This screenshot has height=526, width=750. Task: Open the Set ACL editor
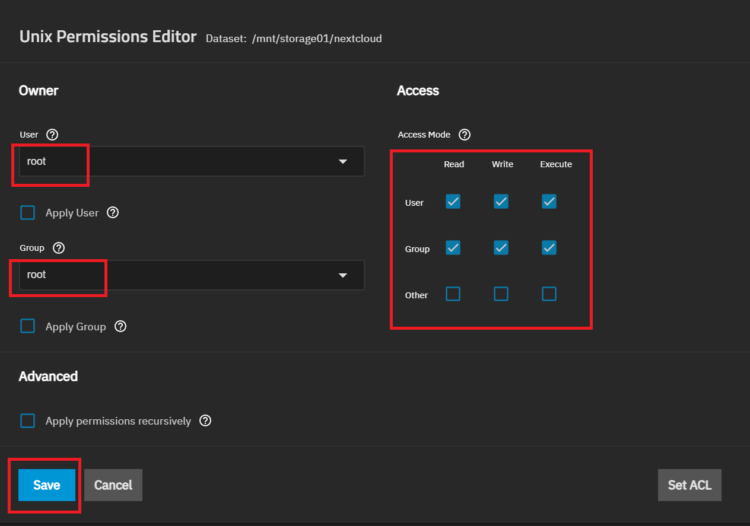[x=689, y=485]
